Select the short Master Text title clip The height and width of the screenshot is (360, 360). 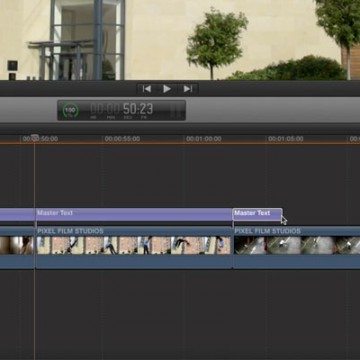[257, 215]
